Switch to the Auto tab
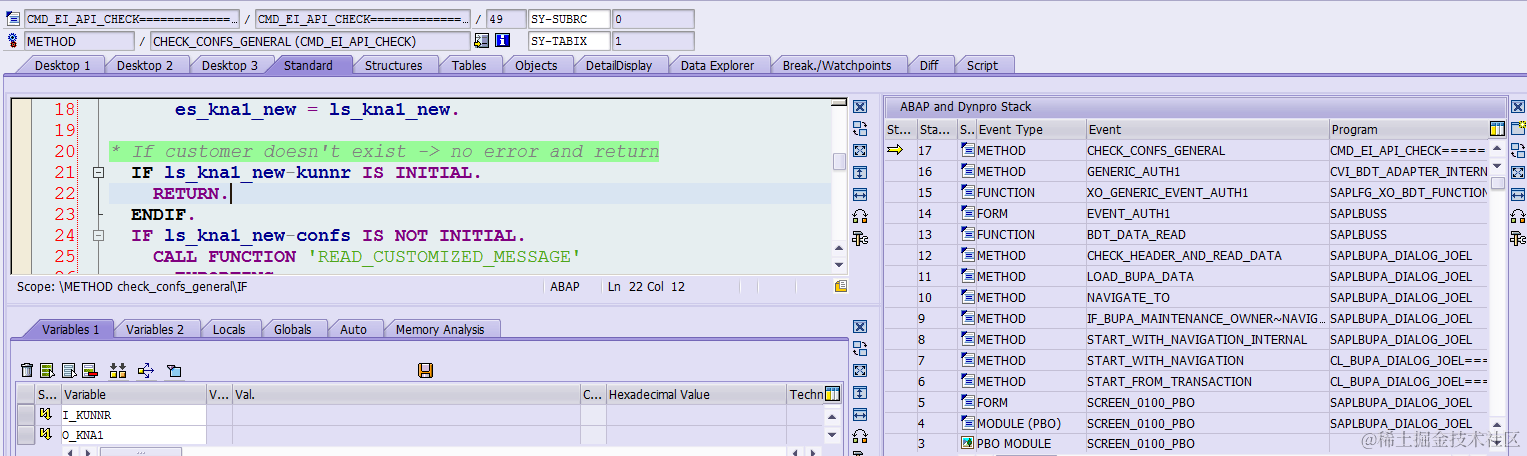The height and width of the screenshot is (456, 1527). point(353,329)
